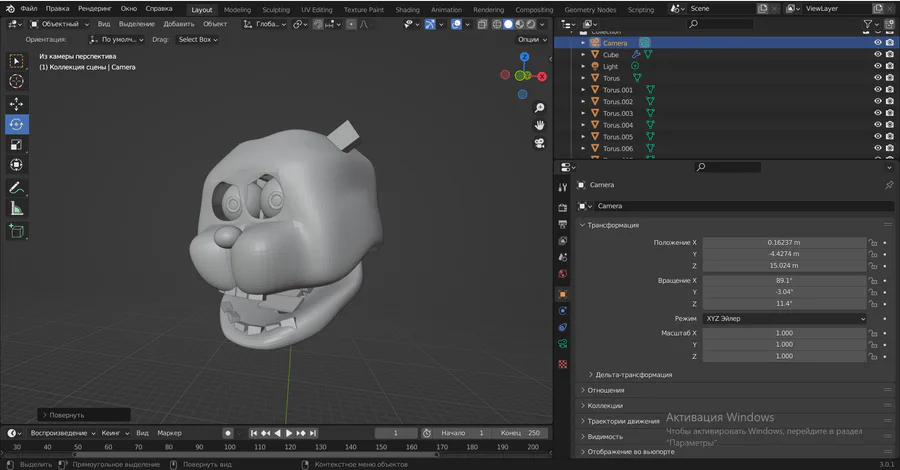Open the Select Box drag dropdown
Screen dimensions: 900x470
[197, 40]
